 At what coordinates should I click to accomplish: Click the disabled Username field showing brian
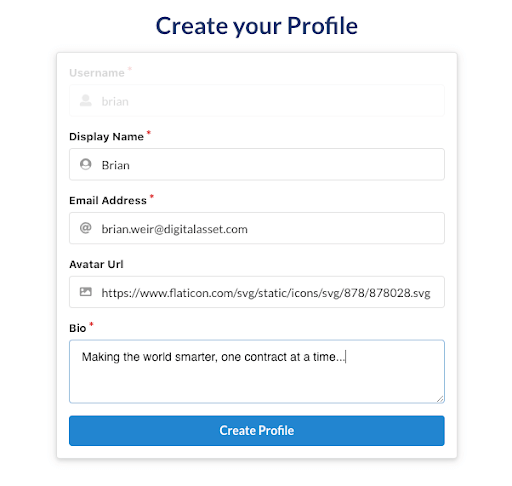point(257,101)
